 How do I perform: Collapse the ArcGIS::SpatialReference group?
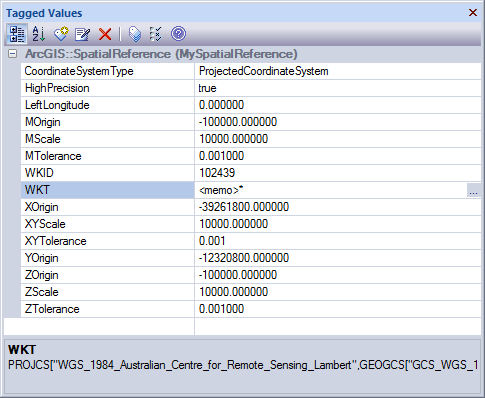click(12, 54)
